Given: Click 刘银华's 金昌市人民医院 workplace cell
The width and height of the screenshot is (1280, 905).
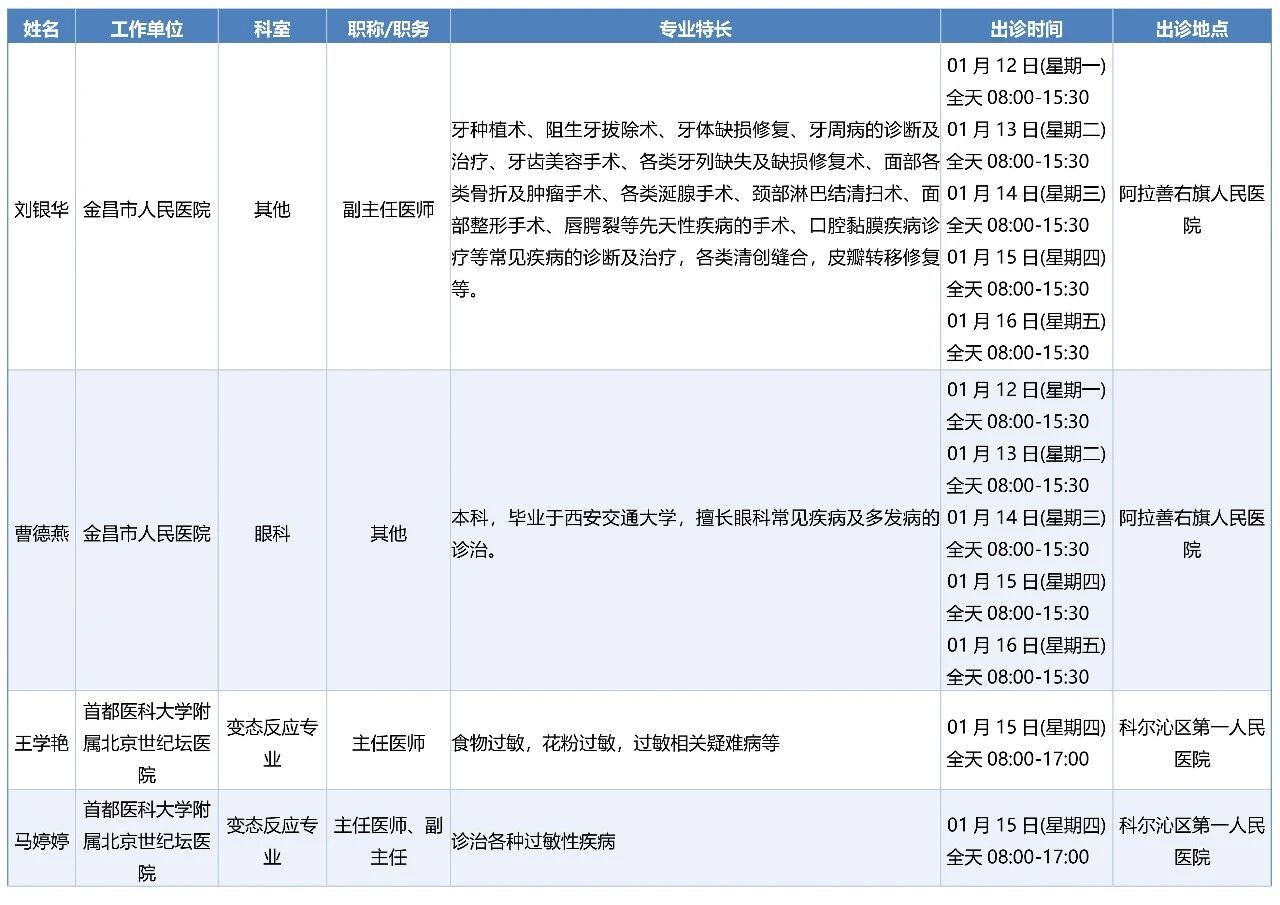Looking at the screenshot, I should 147,210.
